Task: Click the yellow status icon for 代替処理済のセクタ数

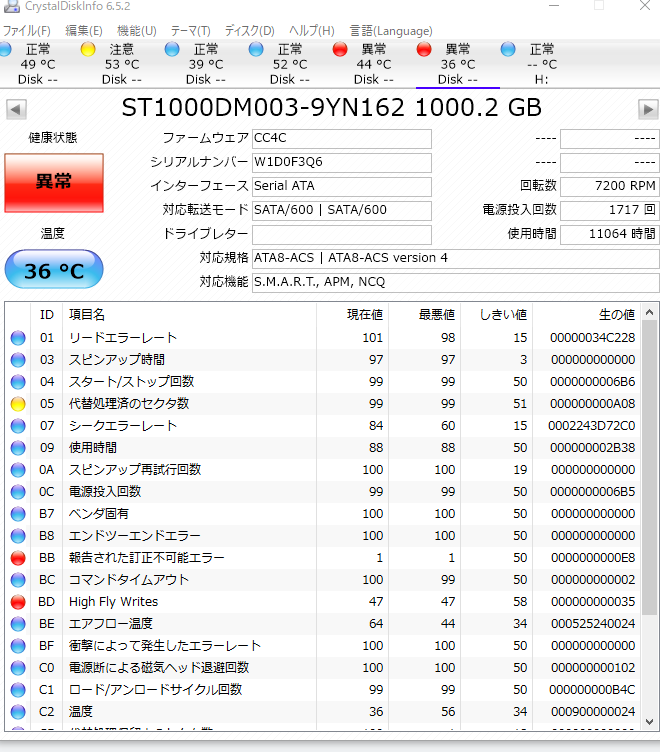Action: (18, 404)
